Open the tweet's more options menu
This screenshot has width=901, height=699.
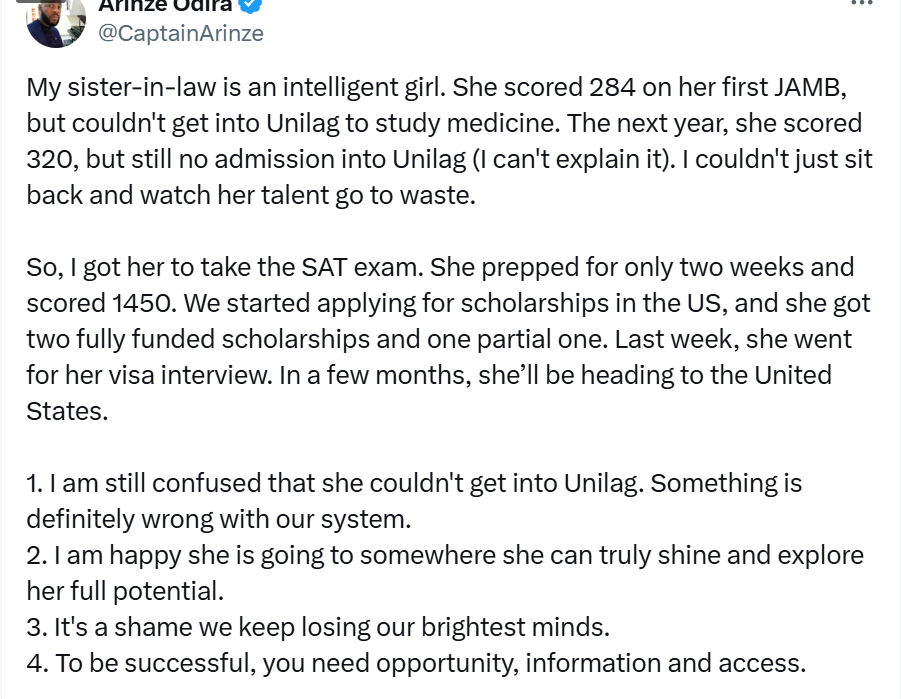pos(860,4)
